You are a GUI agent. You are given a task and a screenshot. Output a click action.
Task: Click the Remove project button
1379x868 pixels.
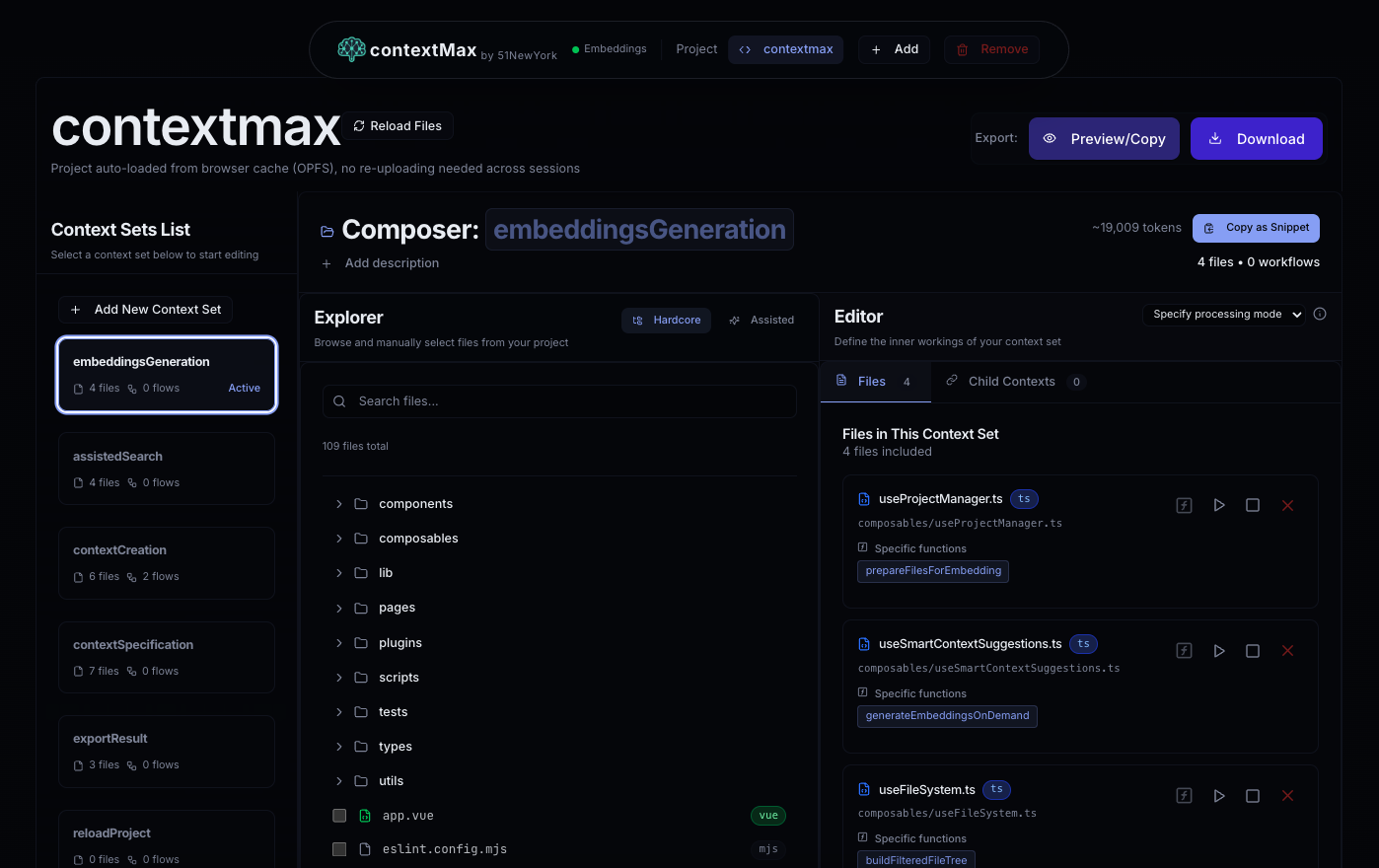pyautogui.click(x=991, y=49)
